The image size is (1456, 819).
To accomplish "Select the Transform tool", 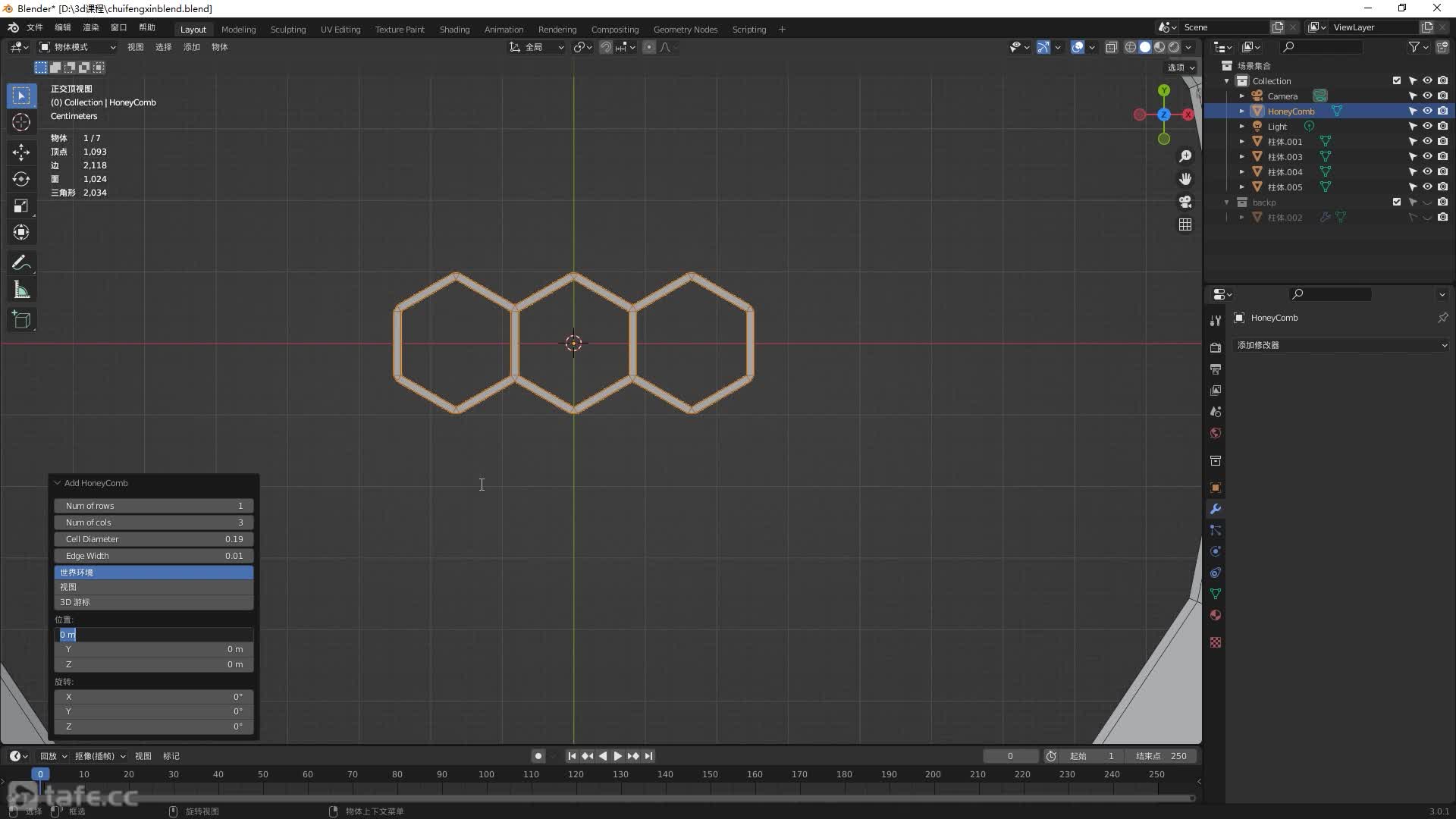I will tap(21, 232).
